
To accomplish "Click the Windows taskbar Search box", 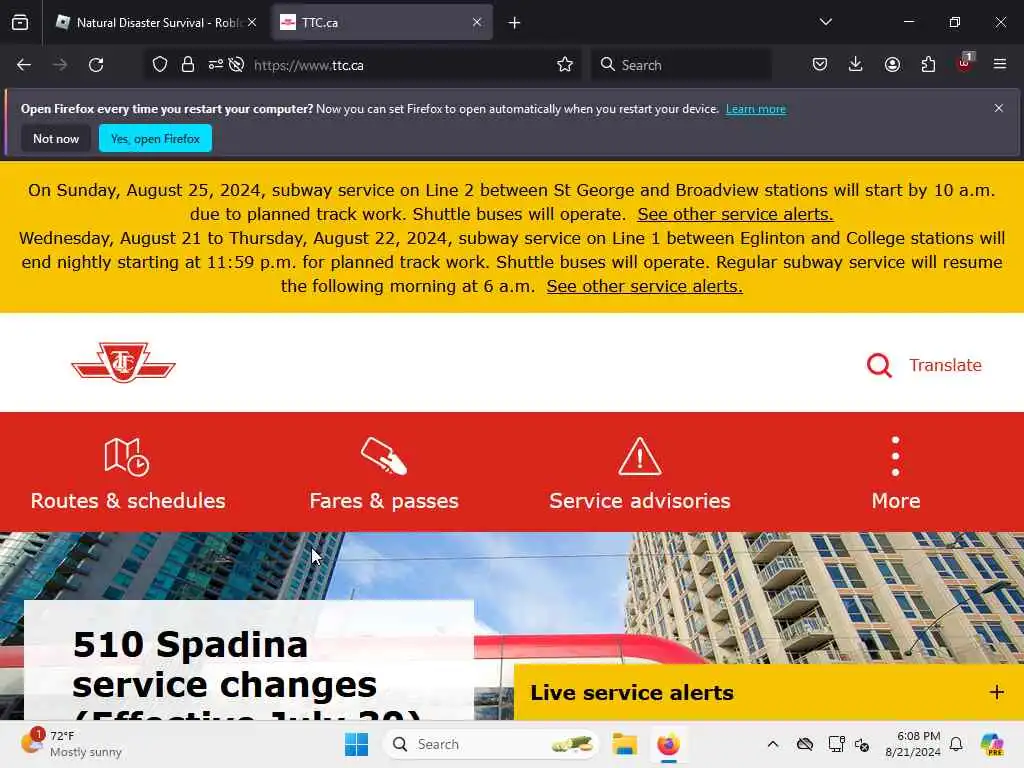I will point(490,744).
